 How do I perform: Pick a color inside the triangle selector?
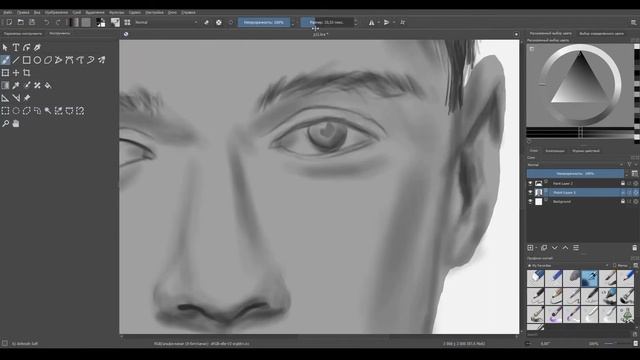click(580, 86)
